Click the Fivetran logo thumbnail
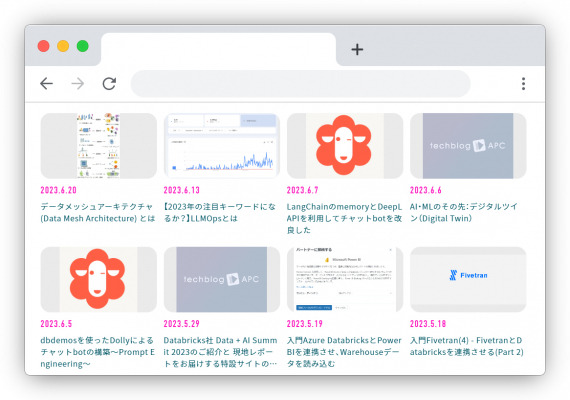 [x=468, y=279]
